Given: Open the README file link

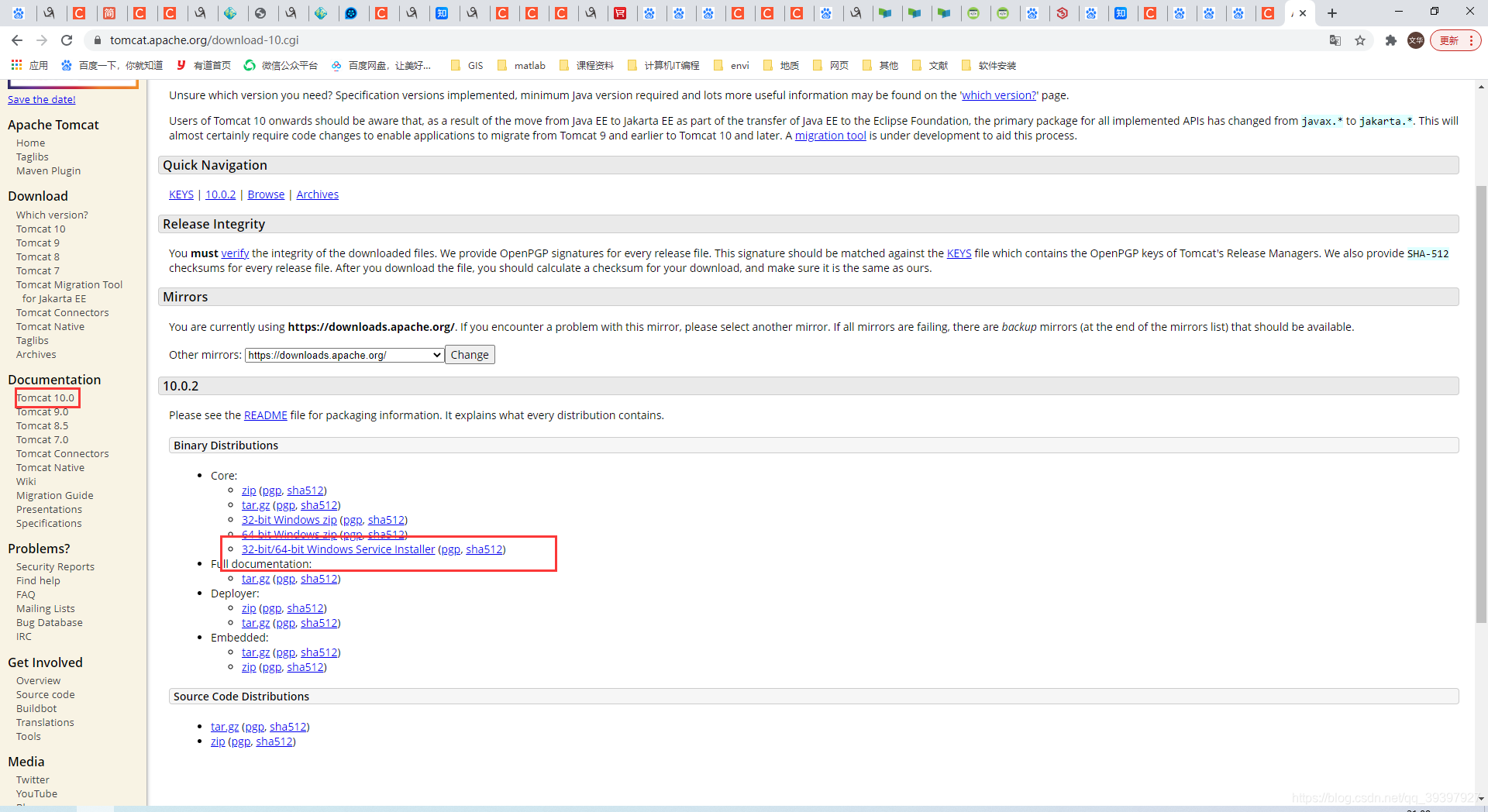Looking at the screenshot, I should 265,415.
